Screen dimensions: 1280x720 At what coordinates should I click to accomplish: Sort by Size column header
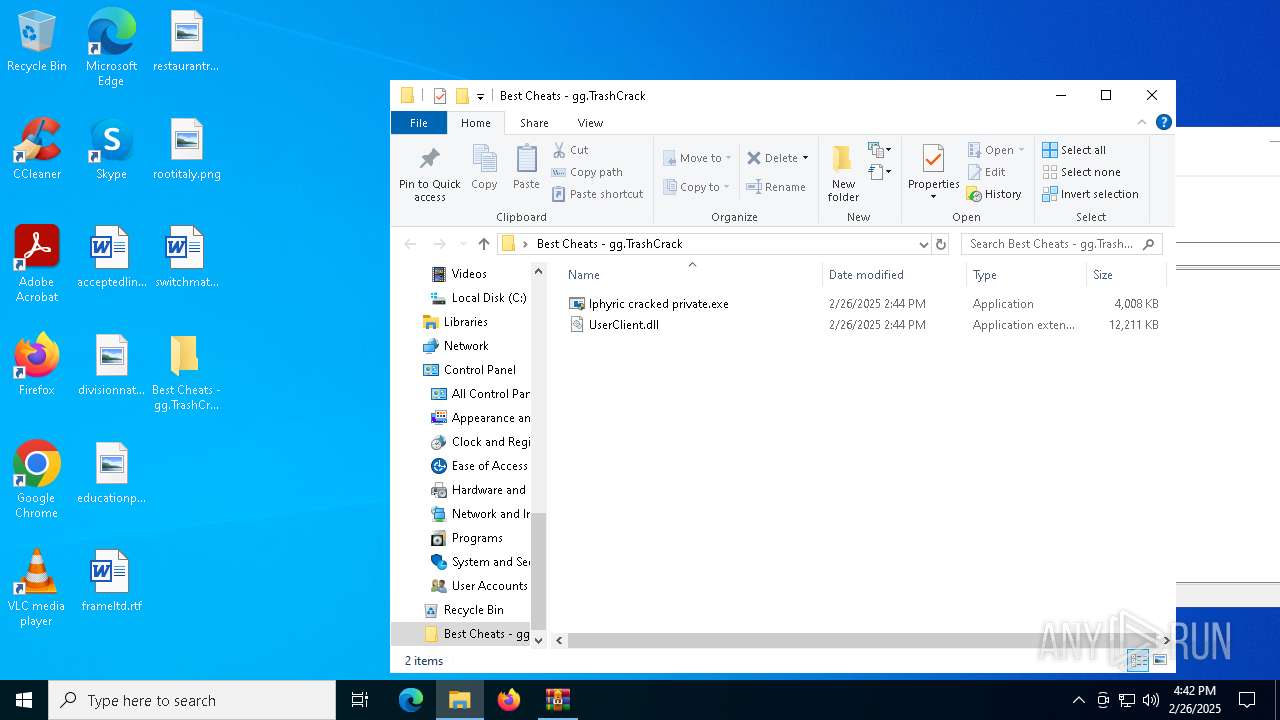pos(1103,275)
